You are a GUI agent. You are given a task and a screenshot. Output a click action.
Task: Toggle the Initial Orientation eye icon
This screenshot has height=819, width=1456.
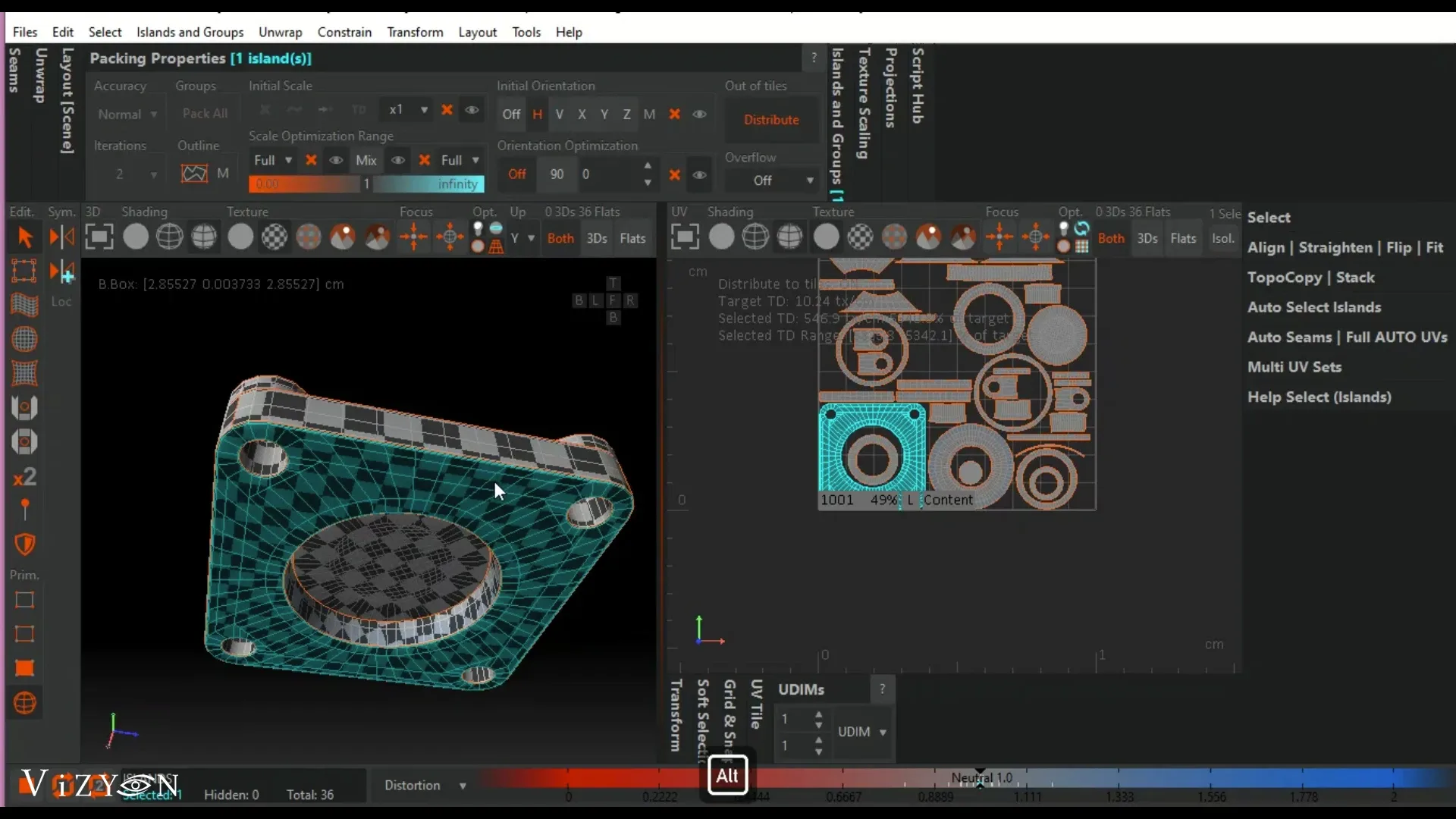coord(699,115)
